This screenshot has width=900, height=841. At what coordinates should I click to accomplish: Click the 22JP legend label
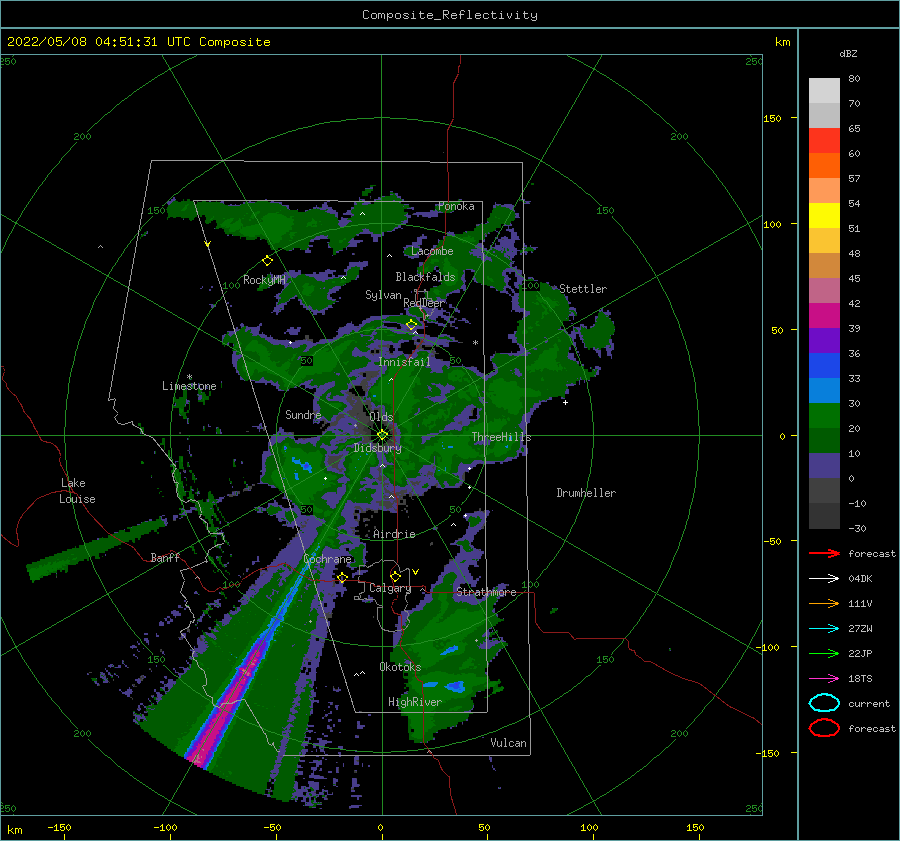[x=860, y=653]
